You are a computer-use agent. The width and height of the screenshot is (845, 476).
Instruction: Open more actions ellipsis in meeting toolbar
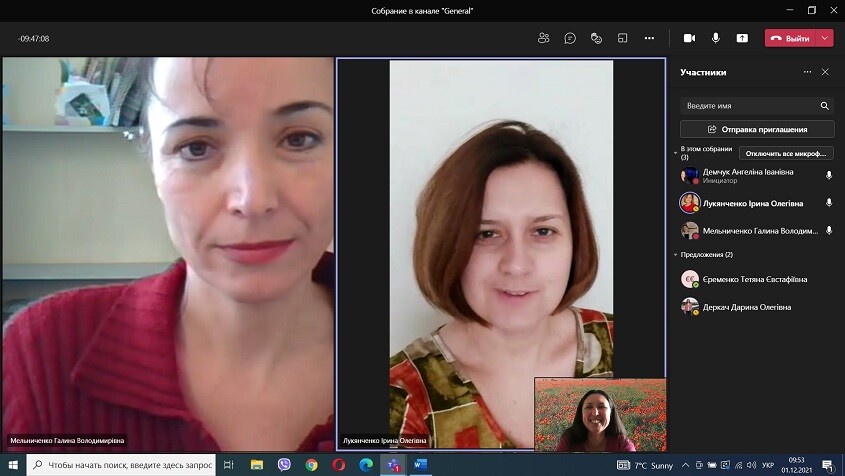(649, 38)
